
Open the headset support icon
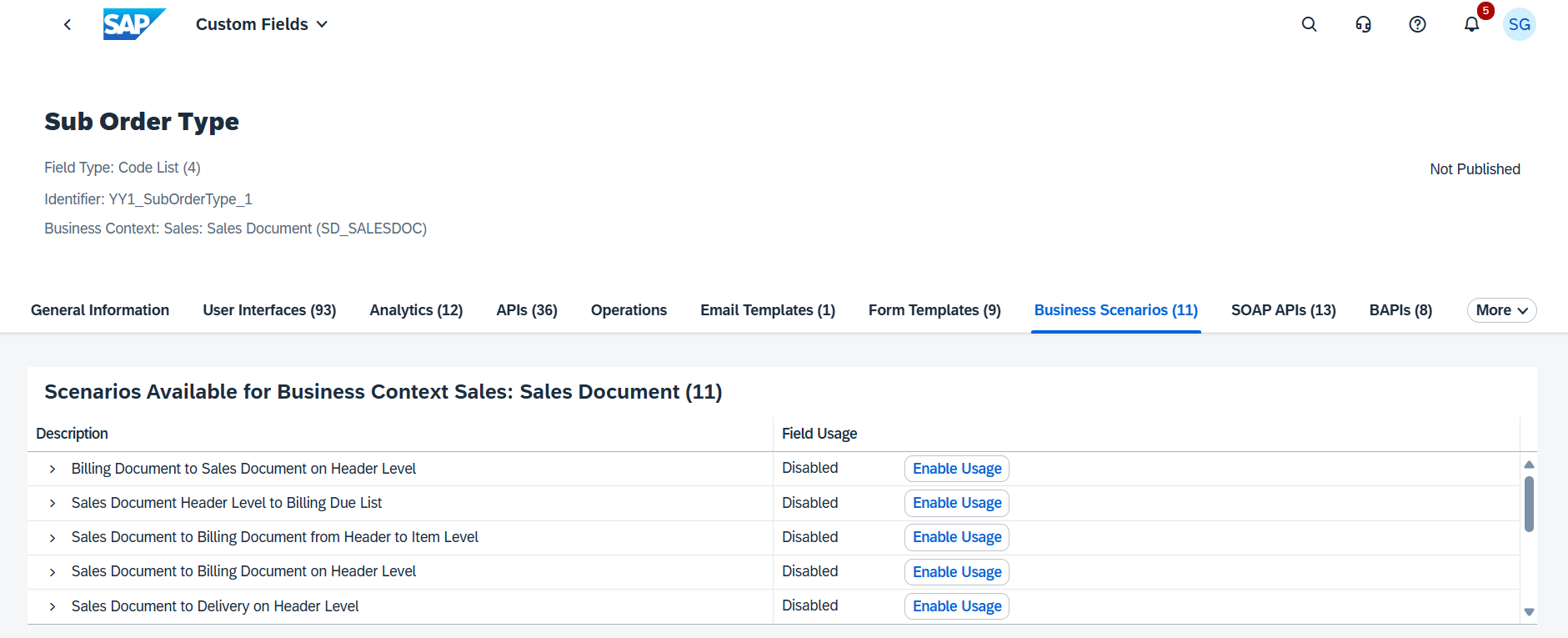(1363, 25)
